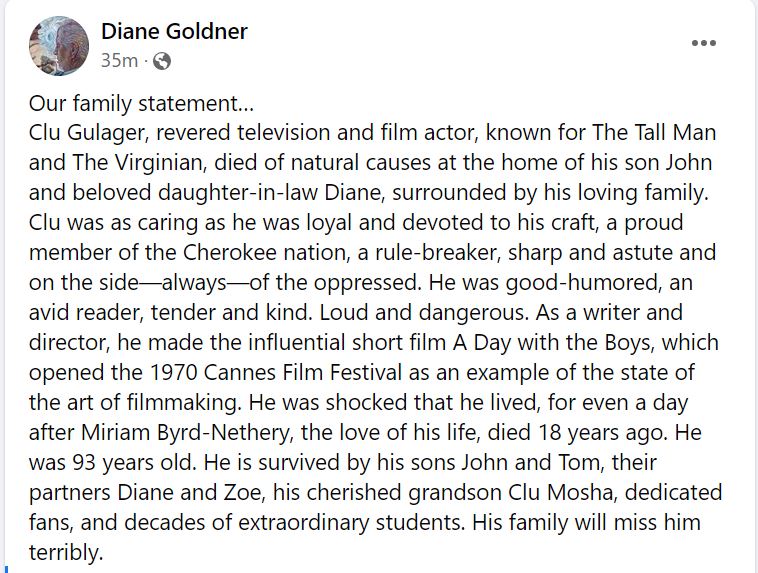Click the name 'Clu Gulager' in post
The width and height of the screenshot is (758, 573).
tap(88, 133)
